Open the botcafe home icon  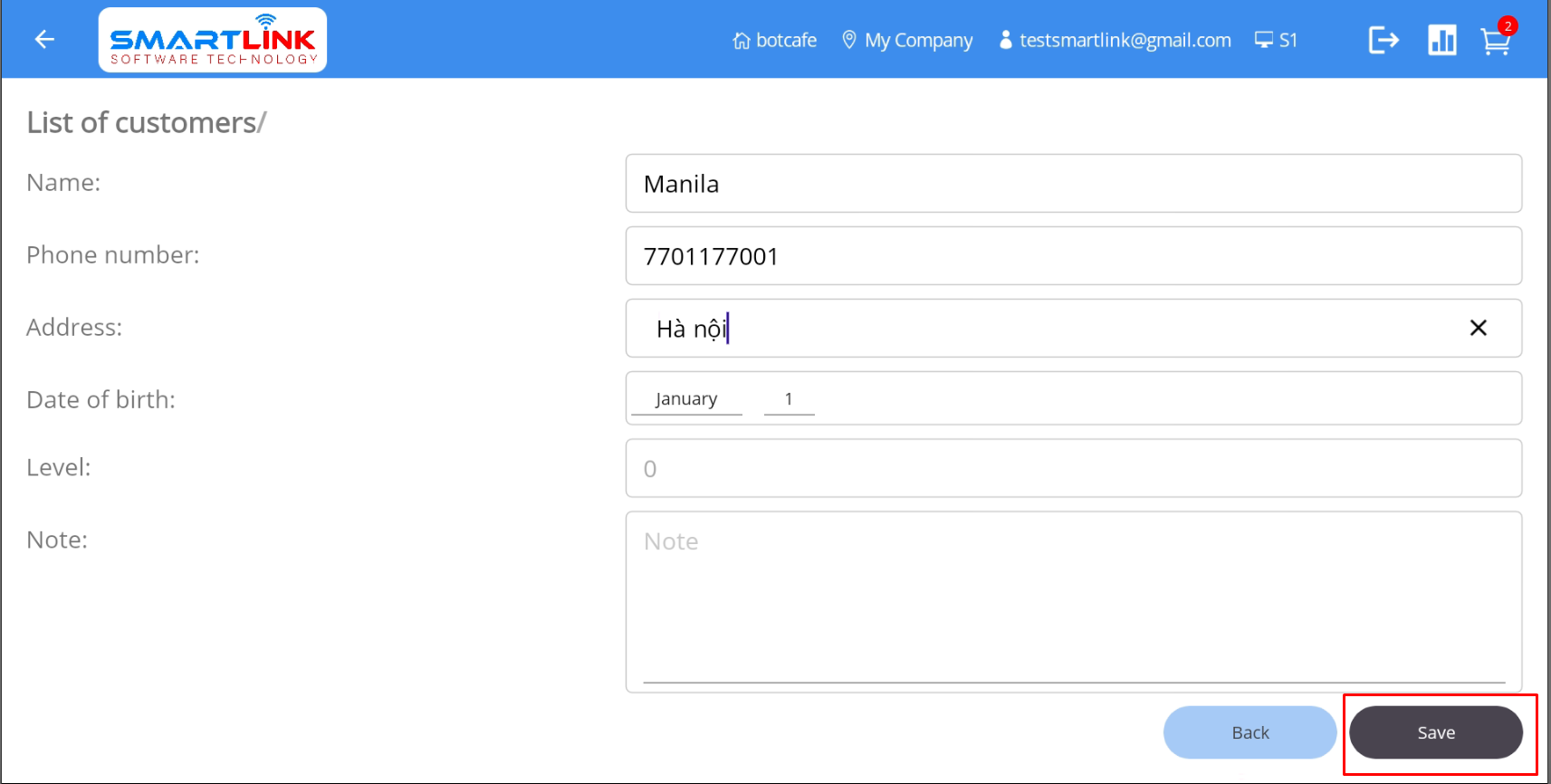[x=741, y=41]
